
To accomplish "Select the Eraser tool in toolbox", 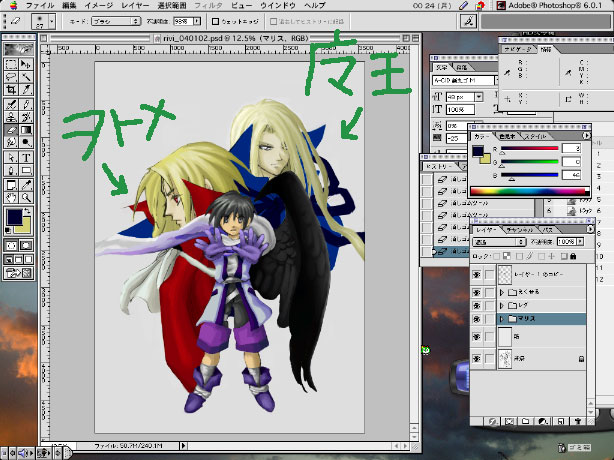I will pos(11,130).
